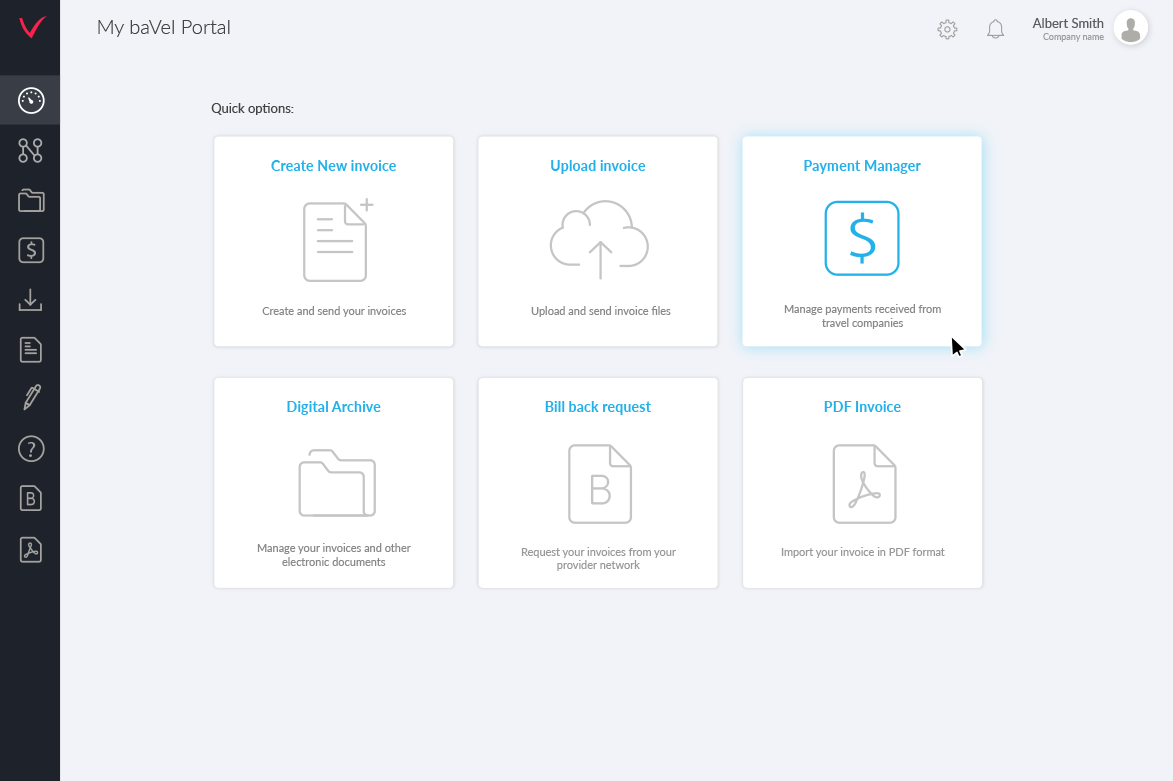Choose the Bill back request card
Viewport: 1173px width, 781px height.
tap(598, 483)
